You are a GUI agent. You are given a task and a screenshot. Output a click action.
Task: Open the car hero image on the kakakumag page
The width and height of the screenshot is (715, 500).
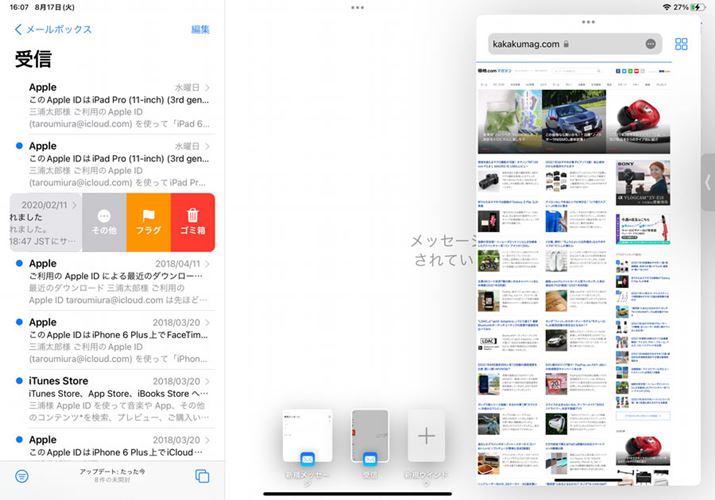(574, 121)
